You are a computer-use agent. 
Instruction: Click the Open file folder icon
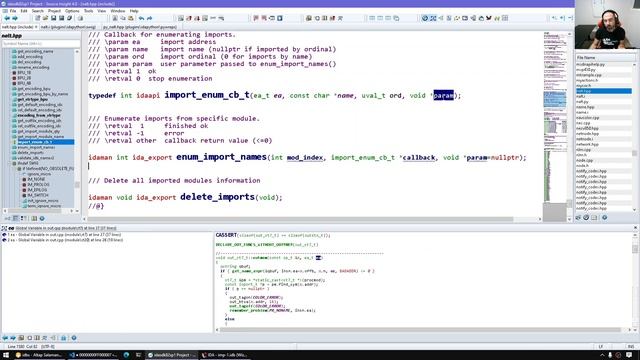click(45, 18)
